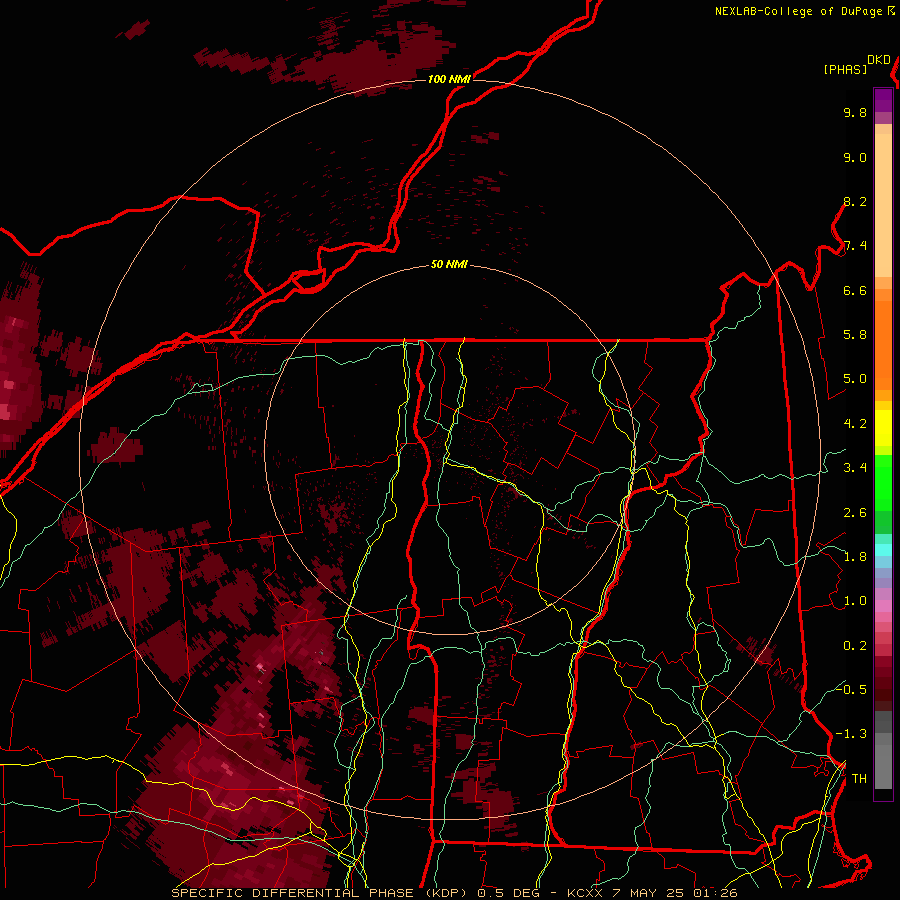Screen dimensions: 900x900
Task: Click the DKD label above the color scale
Action: 879,60
